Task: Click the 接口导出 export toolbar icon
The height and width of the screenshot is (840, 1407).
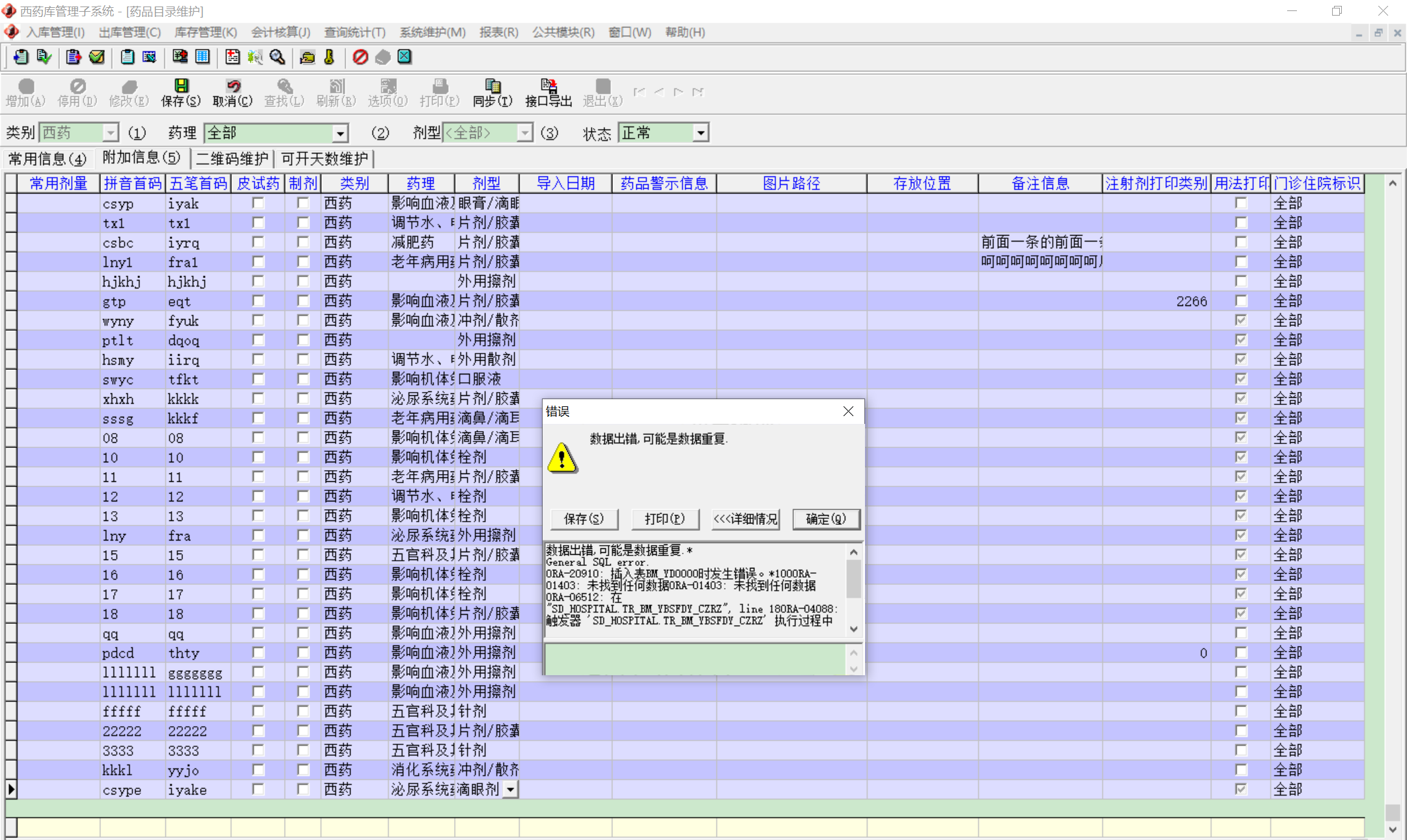Action: click(548, 92)
